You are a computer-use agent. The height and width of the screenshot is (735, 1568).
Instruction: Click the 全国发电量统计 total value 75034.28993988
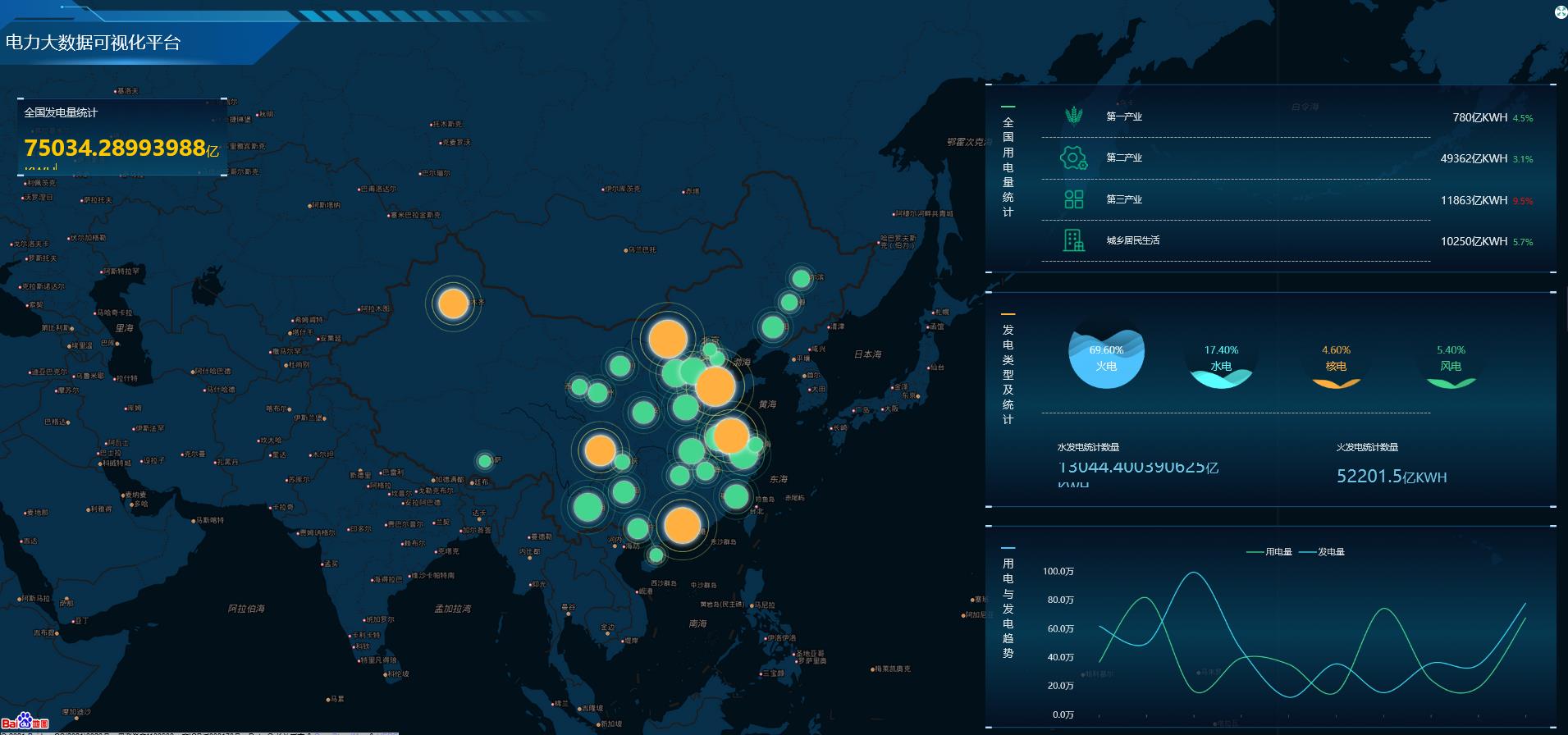[x=115, y=148]
